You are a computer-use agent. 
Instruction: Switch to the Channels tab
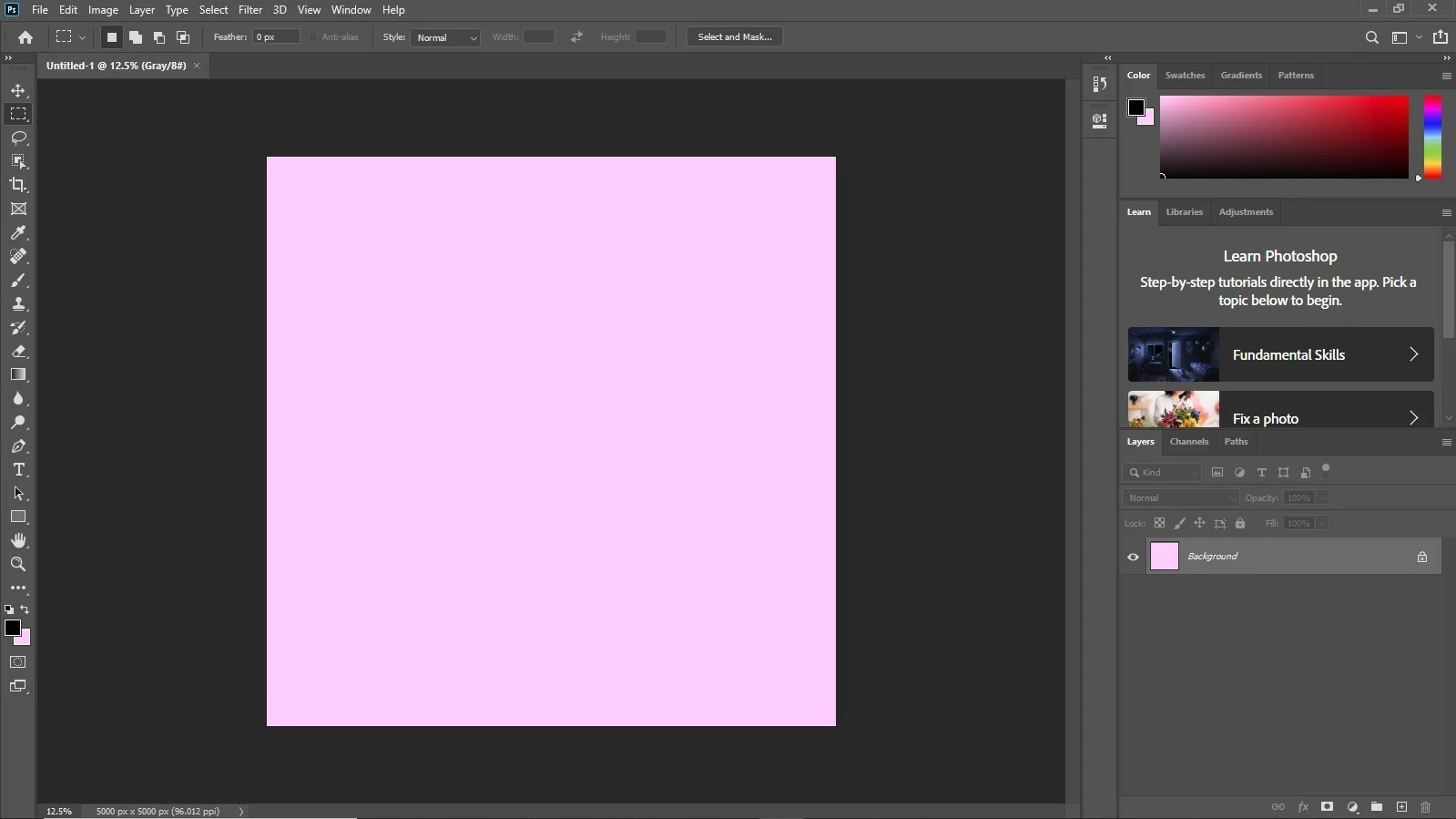(x=1188, y=442)
